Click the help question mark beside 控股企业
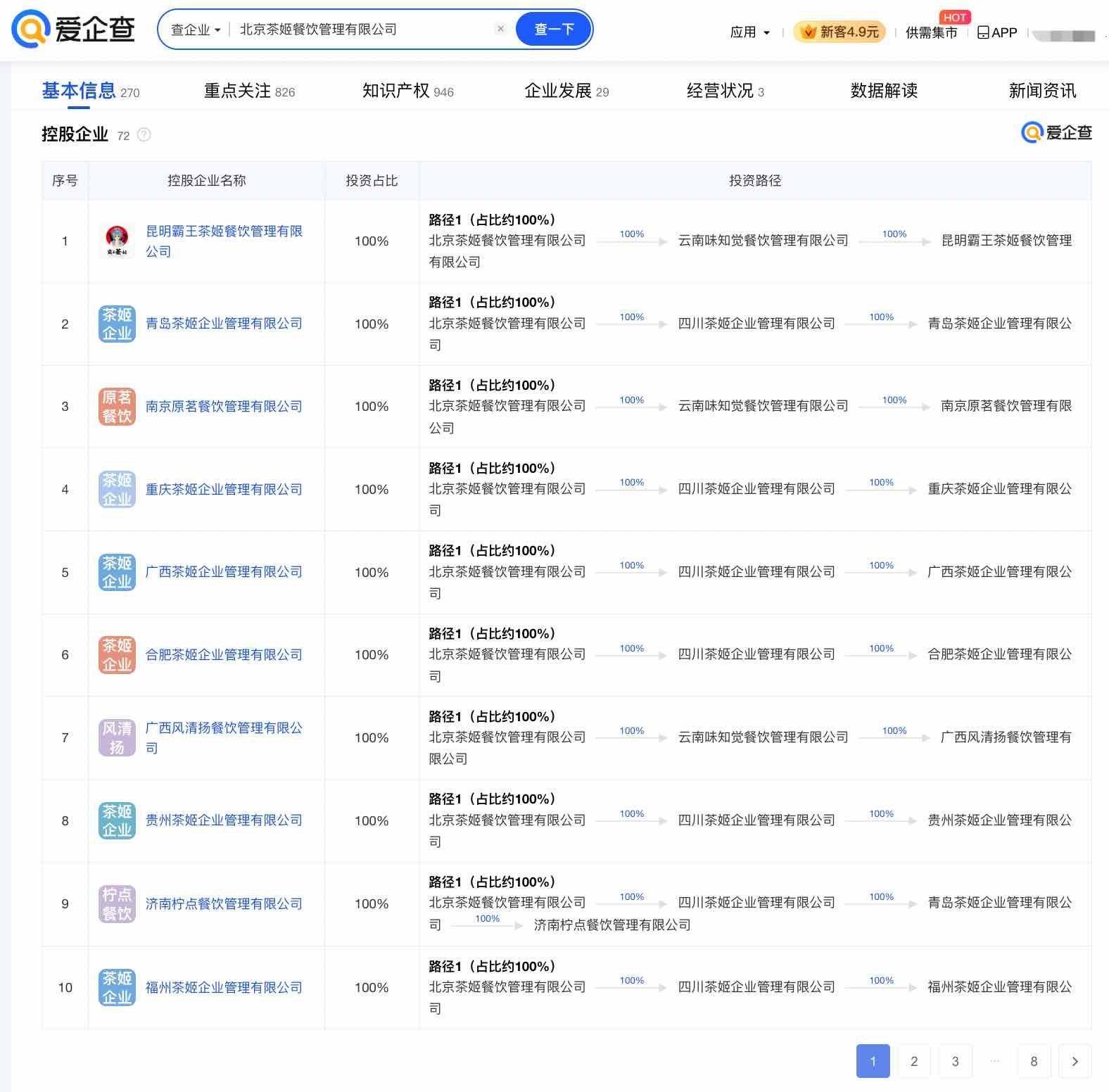1109x1092 pixels. point(144,135)
